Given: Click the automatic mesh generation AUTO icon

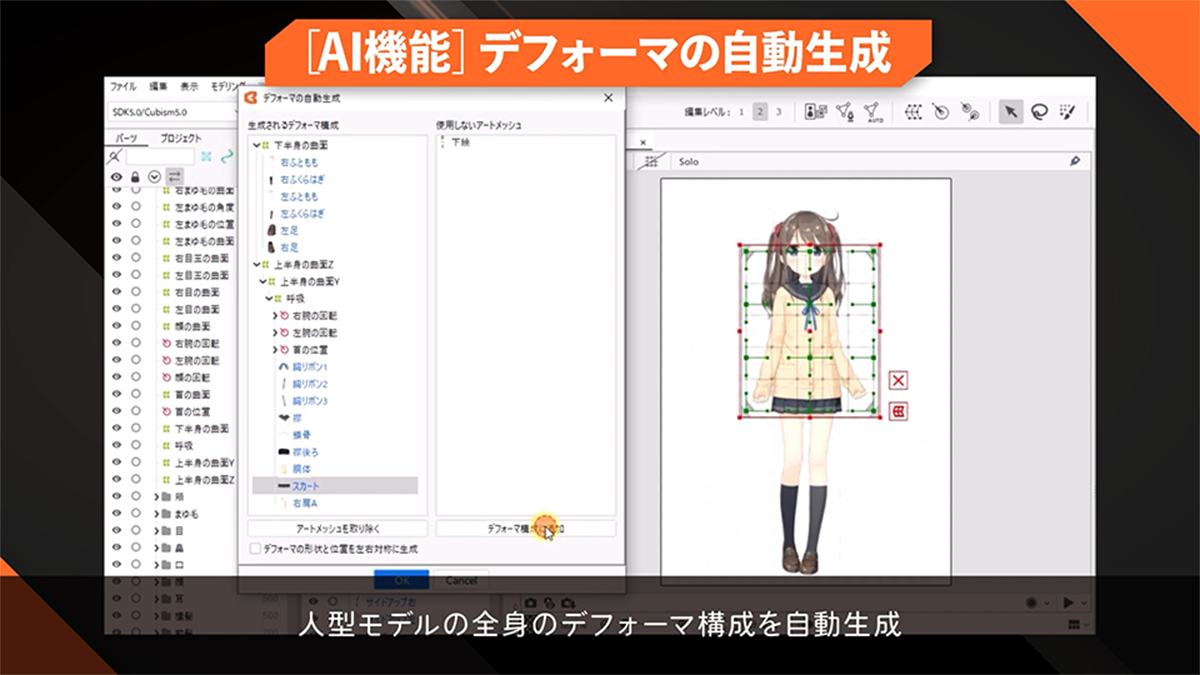Looking at the screenshot, I should (x=875, y=112).
